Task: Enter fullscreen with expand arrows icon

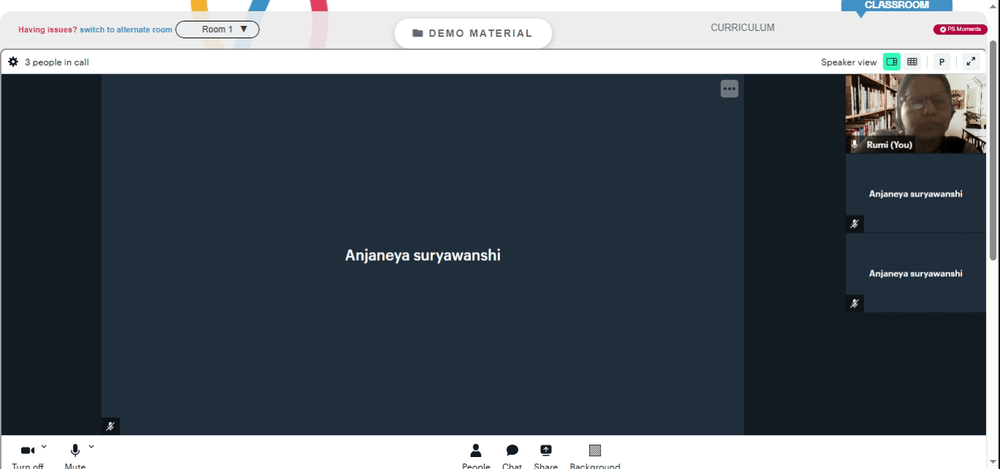Action: pyautogui.click(x=971, y=62)
